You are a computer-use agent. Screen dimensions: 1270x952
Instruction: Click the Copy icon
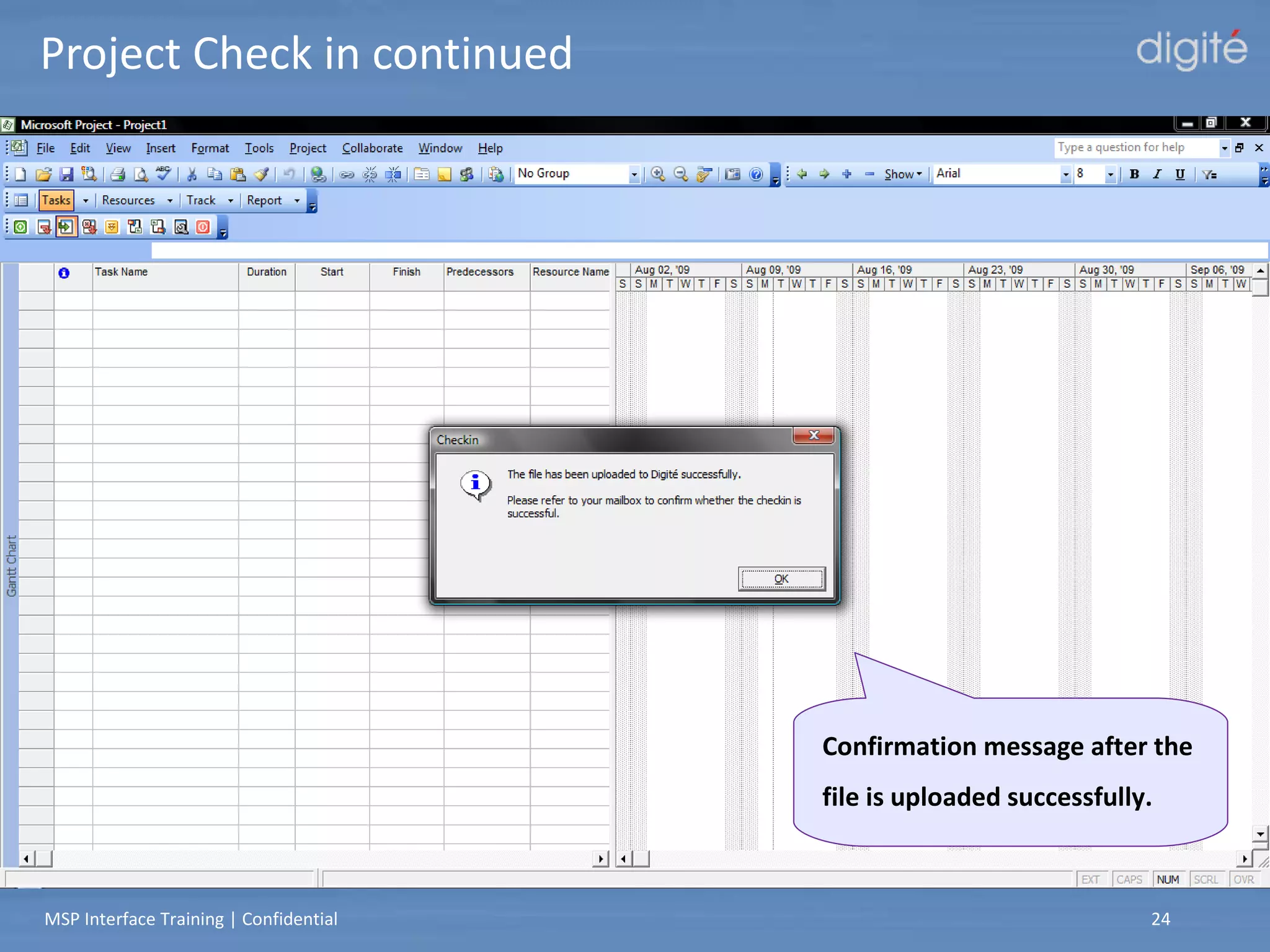pyautogui.click(x=215, y=174)
